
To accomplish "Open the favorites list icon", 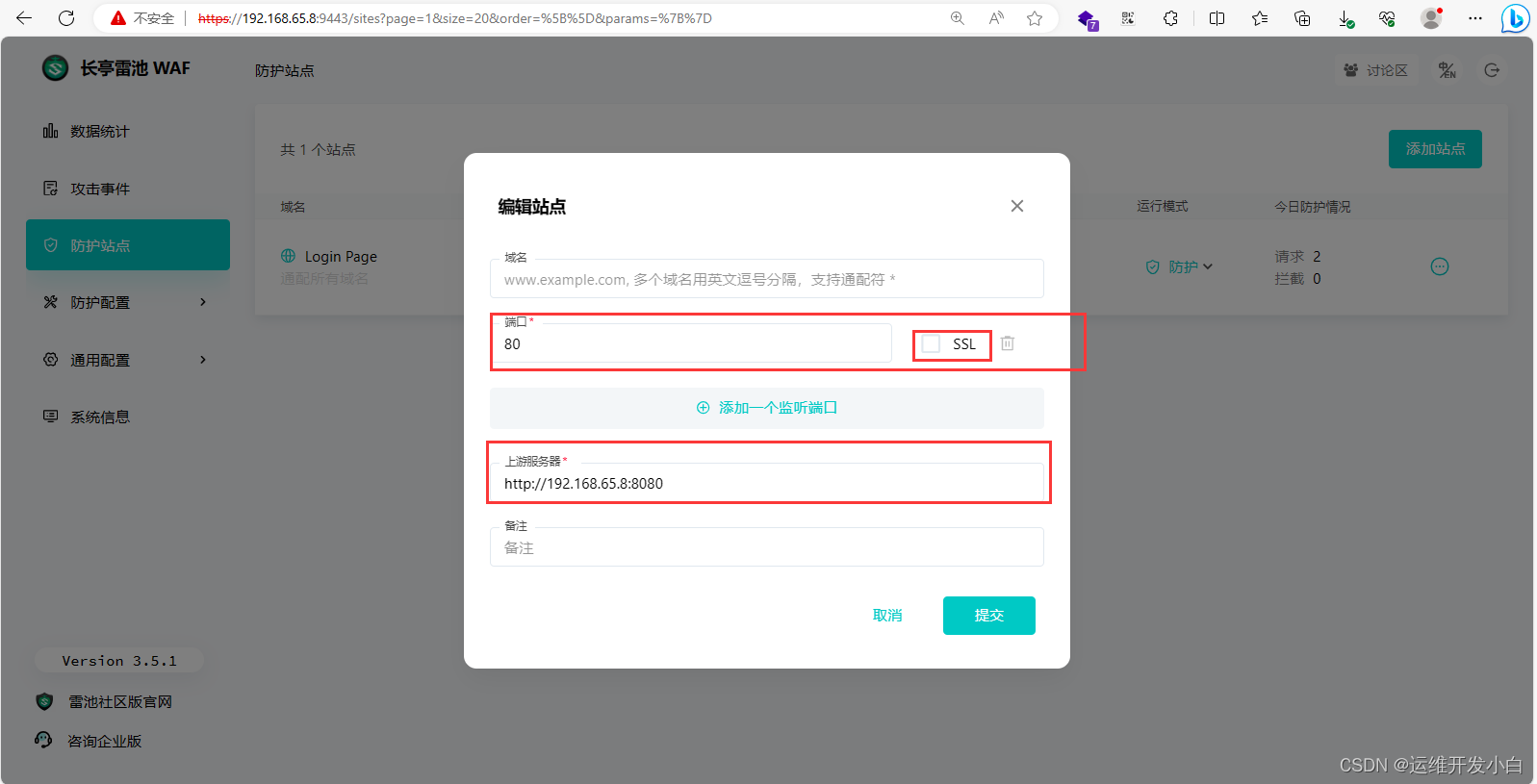I will [x=1260, y=18].
